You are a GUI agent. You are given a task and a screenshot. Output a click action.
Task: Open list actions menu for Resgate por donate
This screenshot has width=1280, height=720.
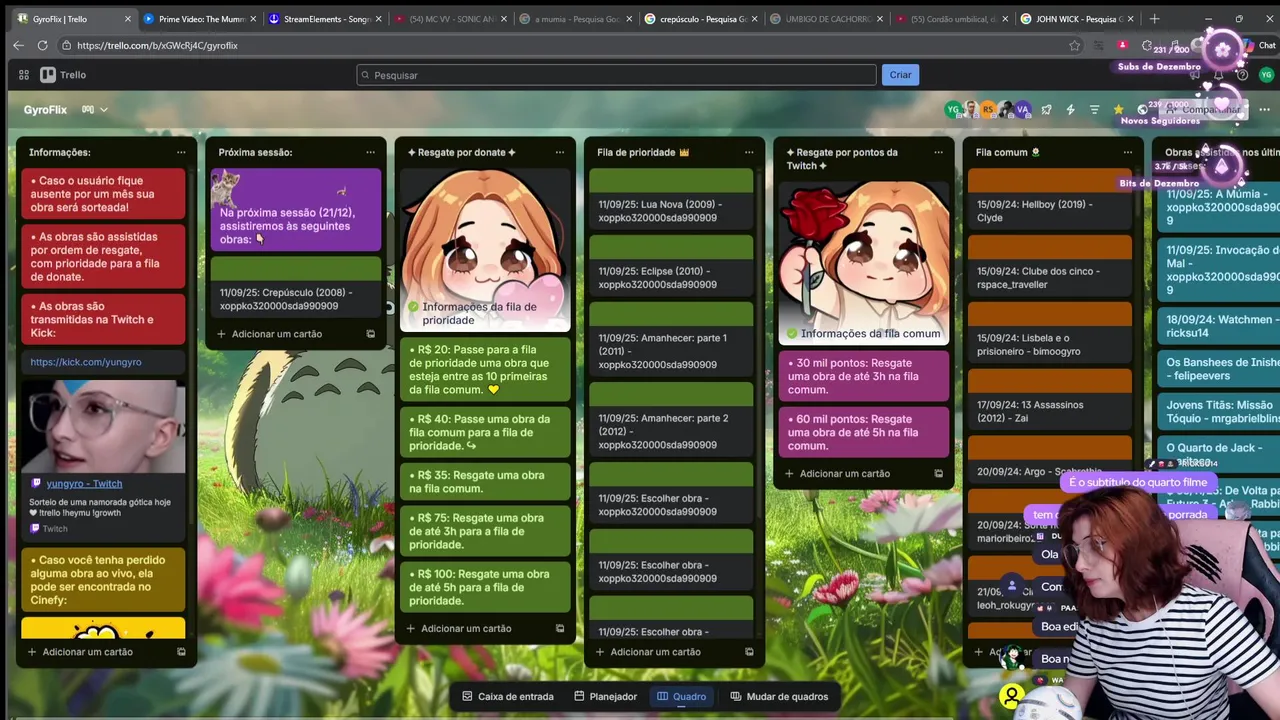click(559, 152)
